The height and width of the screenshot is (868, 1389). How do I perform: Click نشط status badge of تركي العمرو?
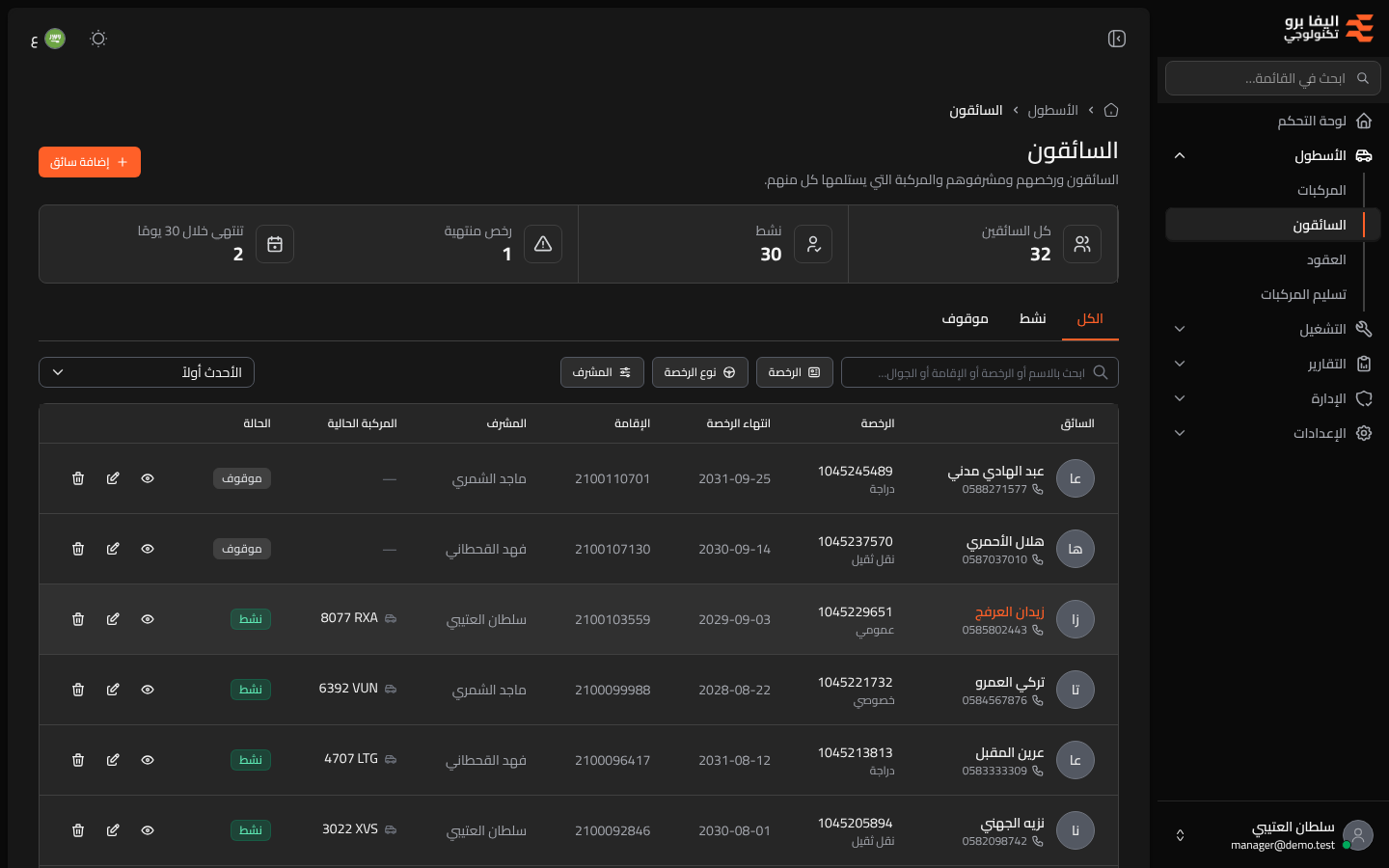[x=251, y=690]
